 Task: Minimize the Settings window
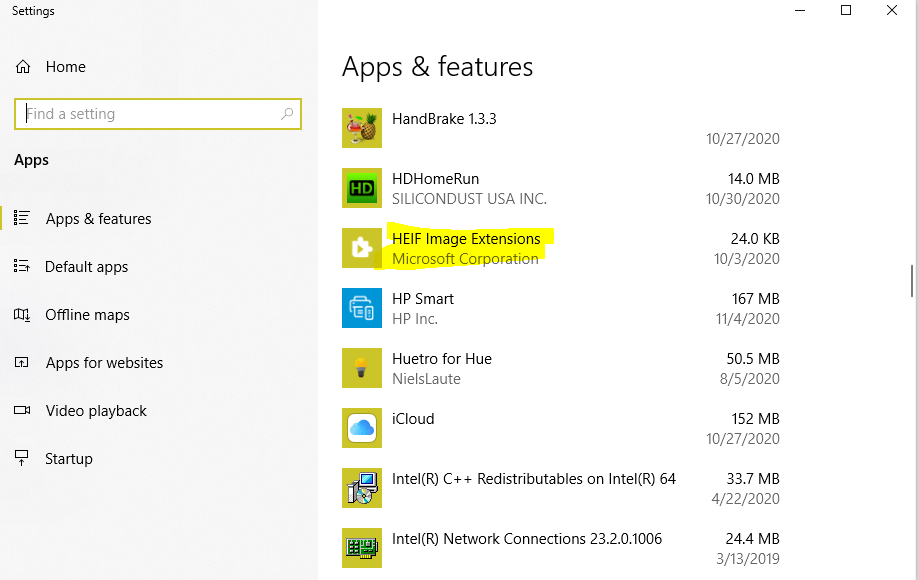(800, 10)
